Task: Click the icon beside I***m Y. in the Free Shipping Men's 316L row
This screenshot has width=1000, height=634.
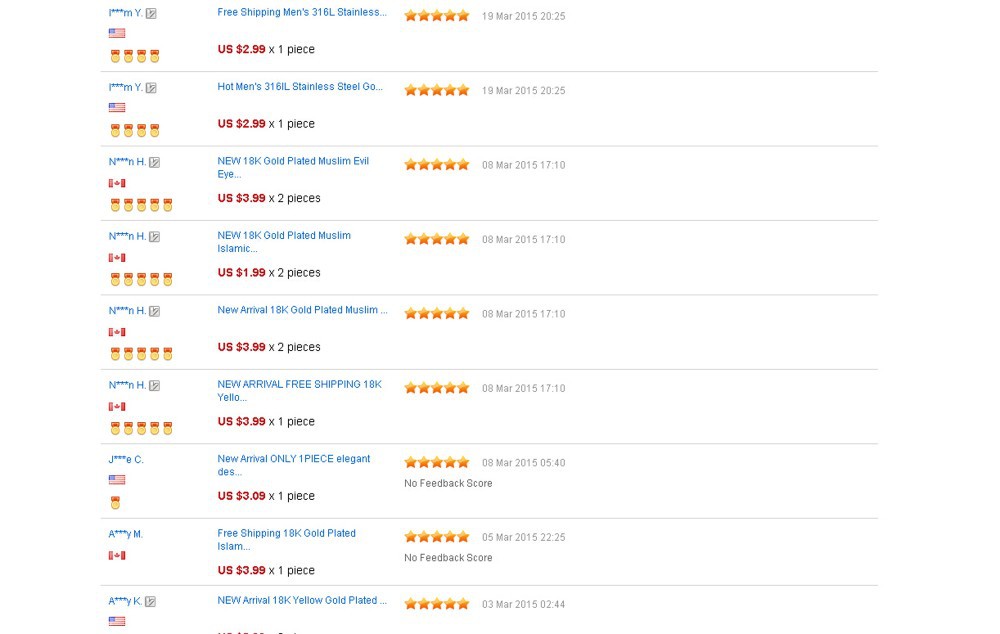Action: point(151,14)
